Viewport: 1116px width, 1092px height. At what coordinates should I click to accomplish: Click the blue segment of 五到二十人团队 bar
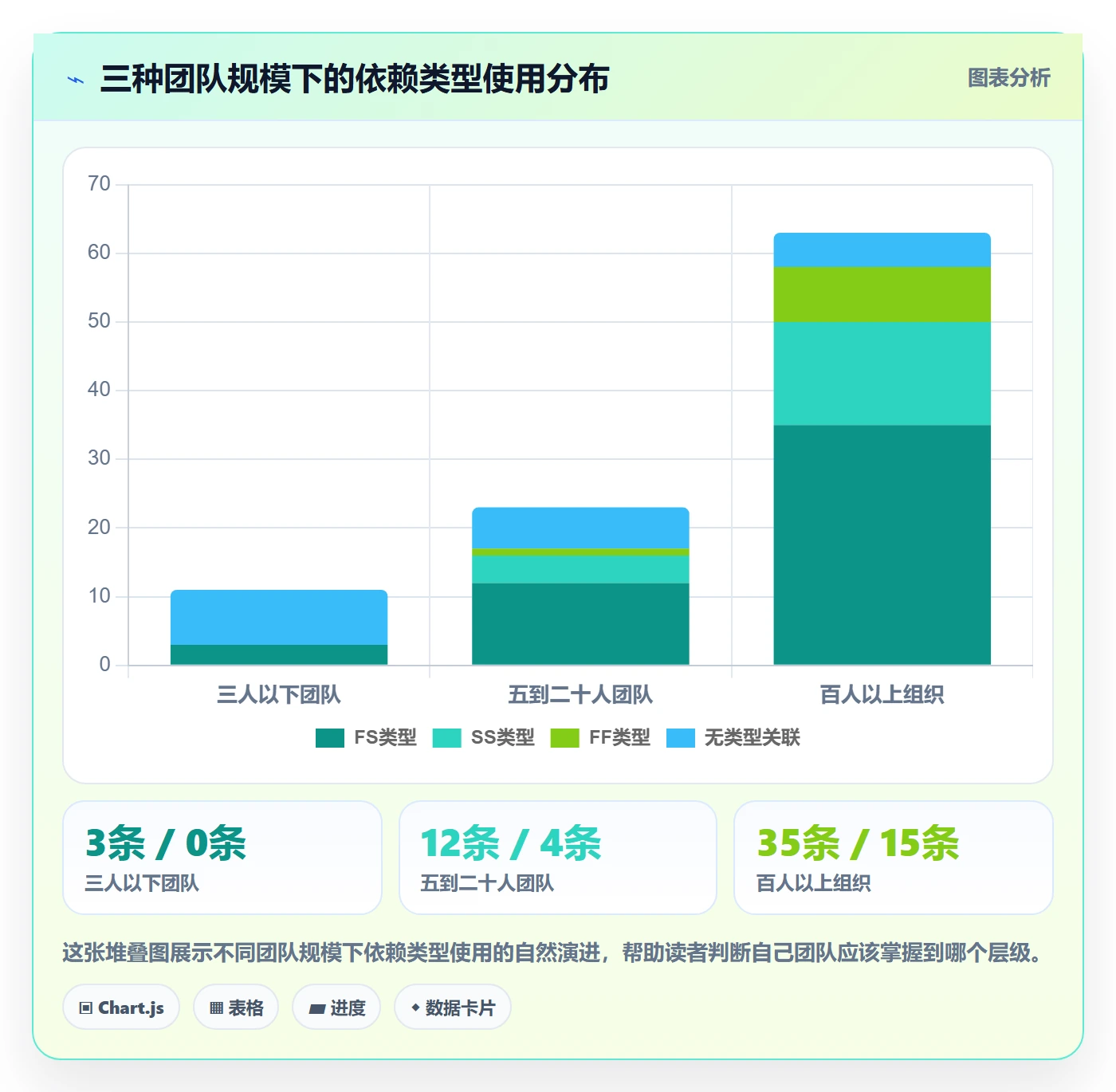click(580, 528)
